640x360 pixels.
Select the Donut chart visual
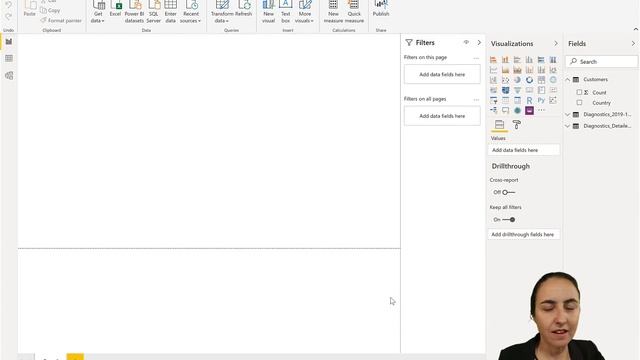pos(529,80)
